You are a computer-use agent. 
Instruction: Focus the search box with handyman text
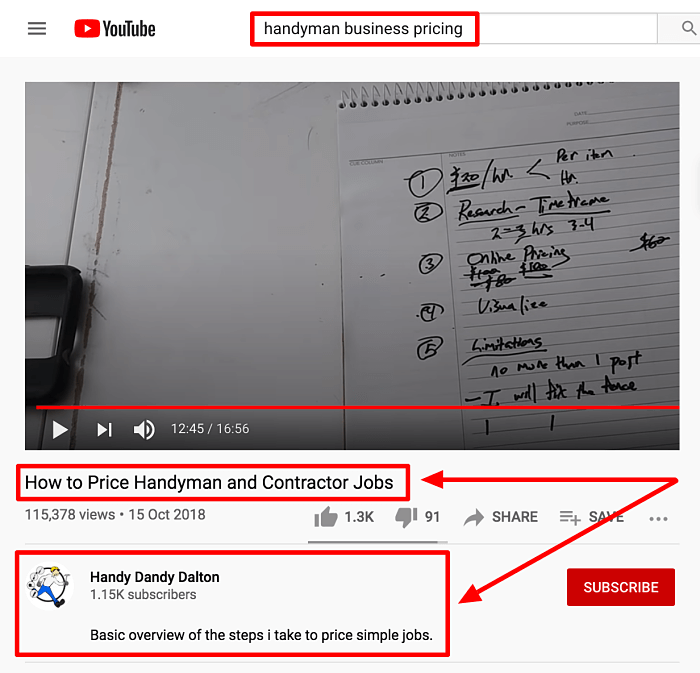coord(454,29)
